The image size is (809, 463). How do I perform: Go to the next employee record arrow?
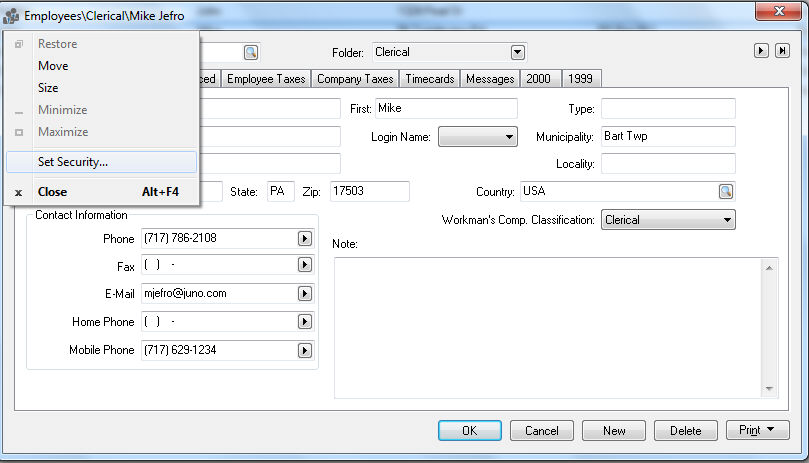(x=761, y=51)
